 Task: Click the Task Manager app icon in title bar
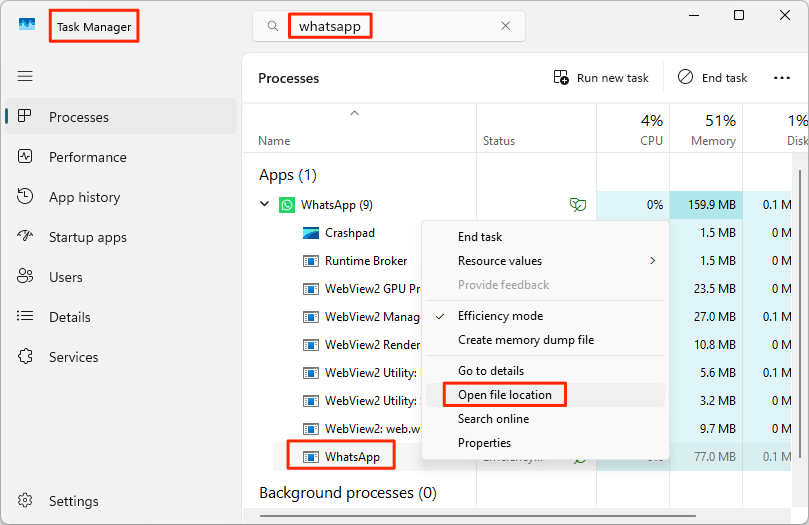click(26, 24)
